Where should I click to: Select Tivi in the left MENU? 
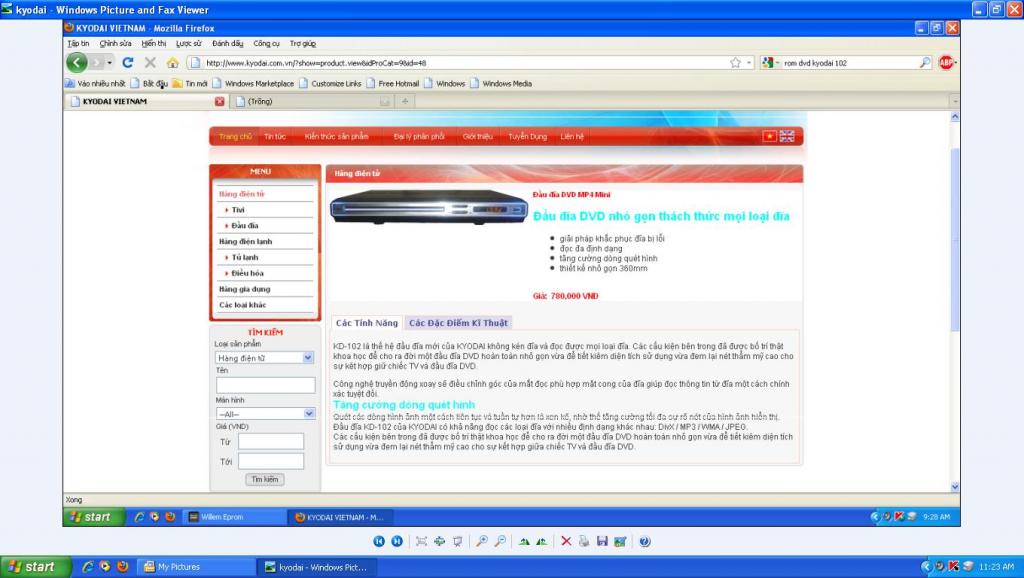click(238, 210)
